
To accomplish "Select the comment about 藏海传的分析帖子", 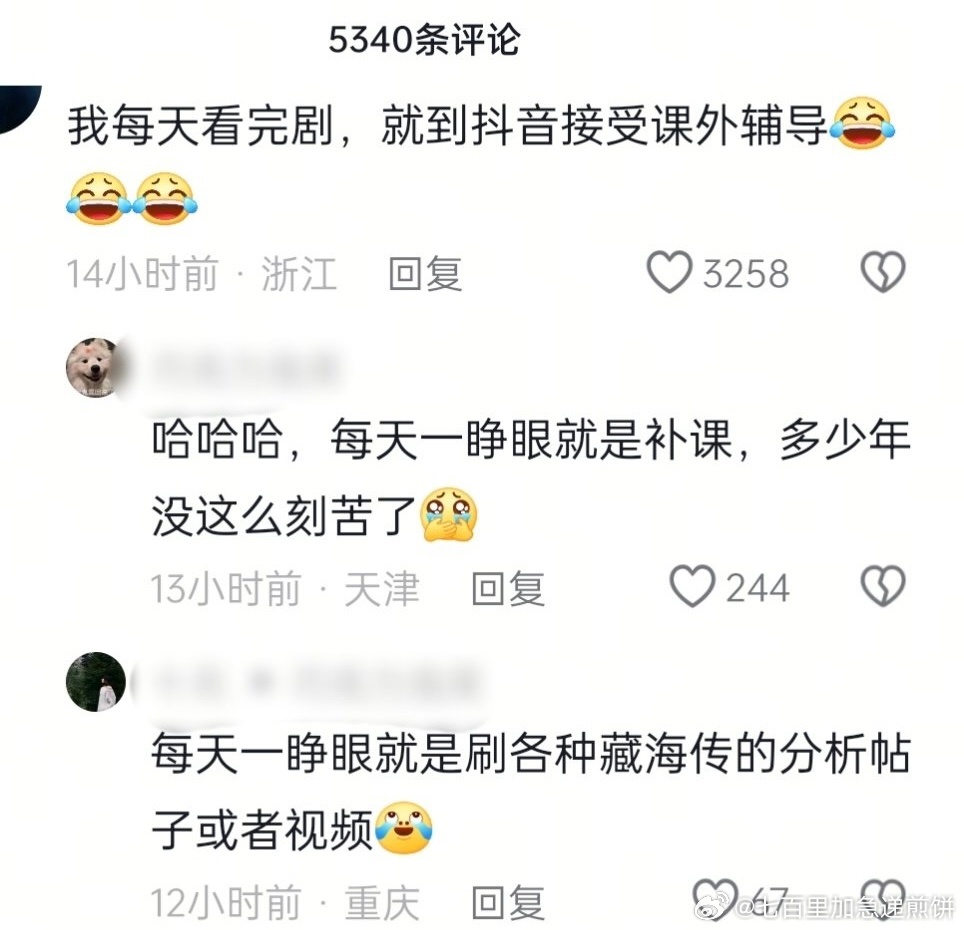I will [x=531, y=792].
